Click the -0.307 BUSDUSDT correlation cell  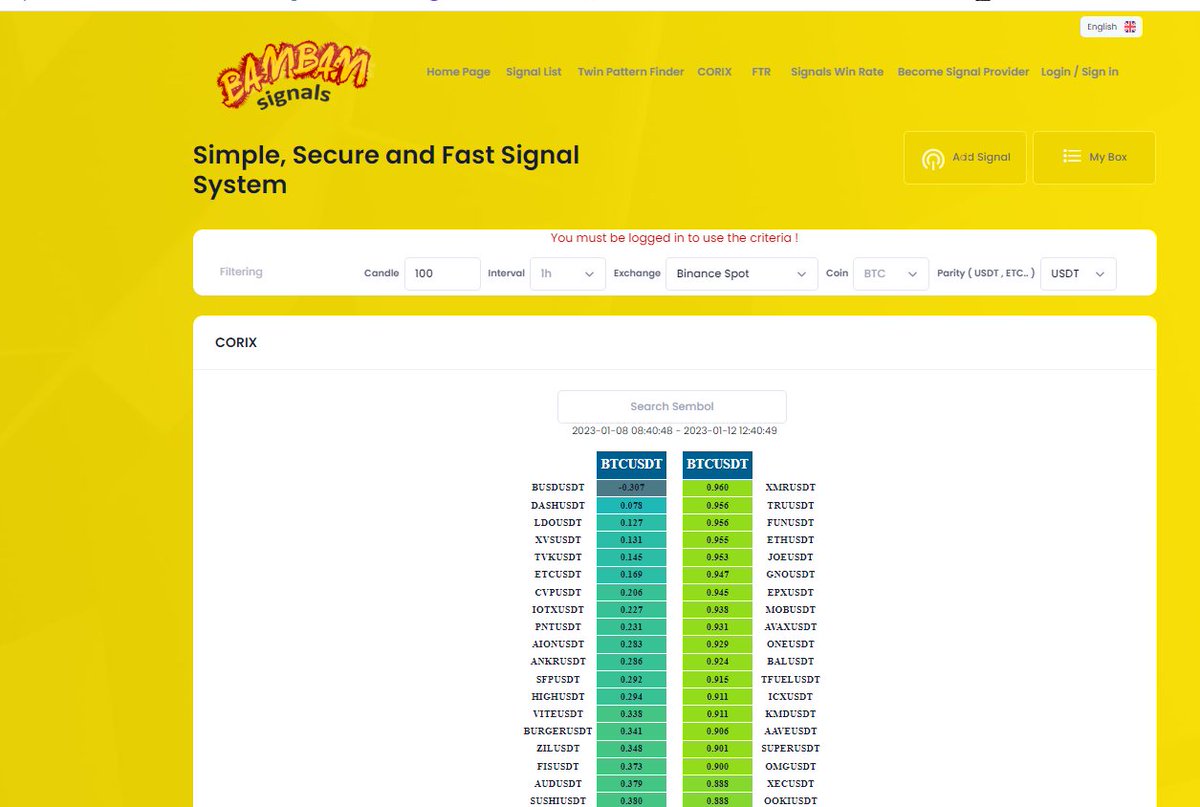(x=631, y=488)
